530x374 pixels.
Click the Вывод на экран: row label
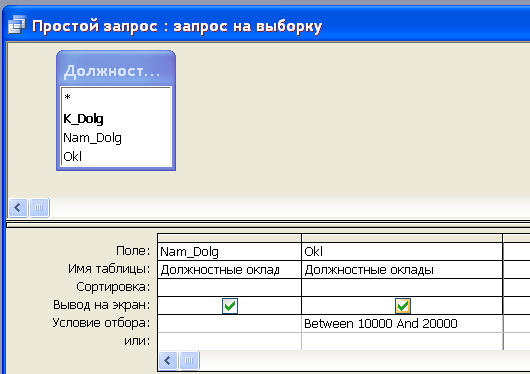tap(101, 305)
